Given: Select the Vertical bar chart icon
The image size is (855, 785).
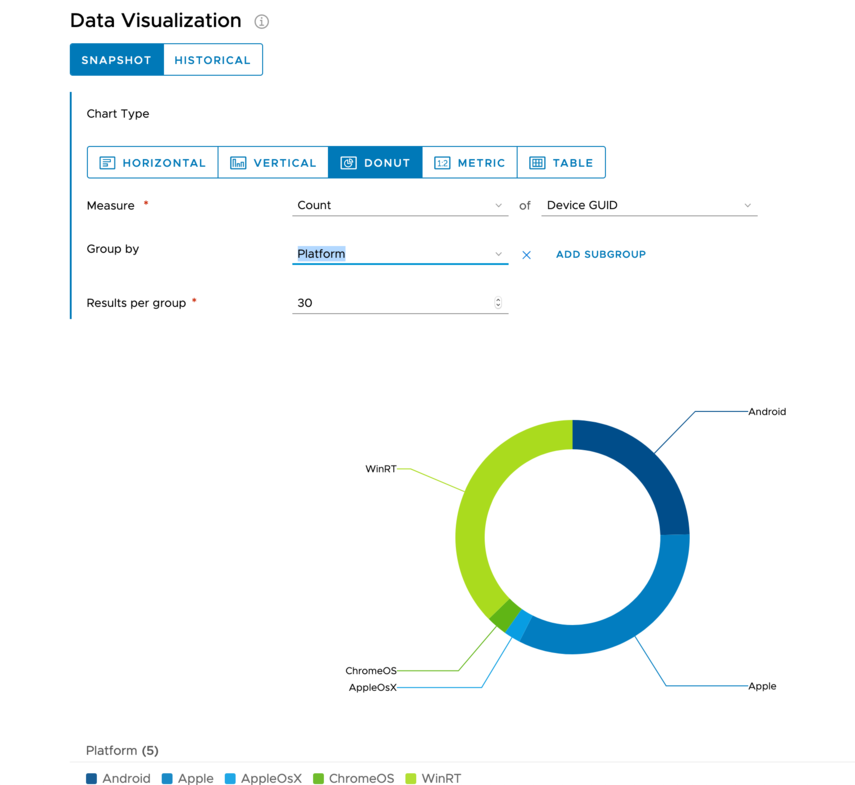Looking at the screenshot, I should tap(238, 163).
